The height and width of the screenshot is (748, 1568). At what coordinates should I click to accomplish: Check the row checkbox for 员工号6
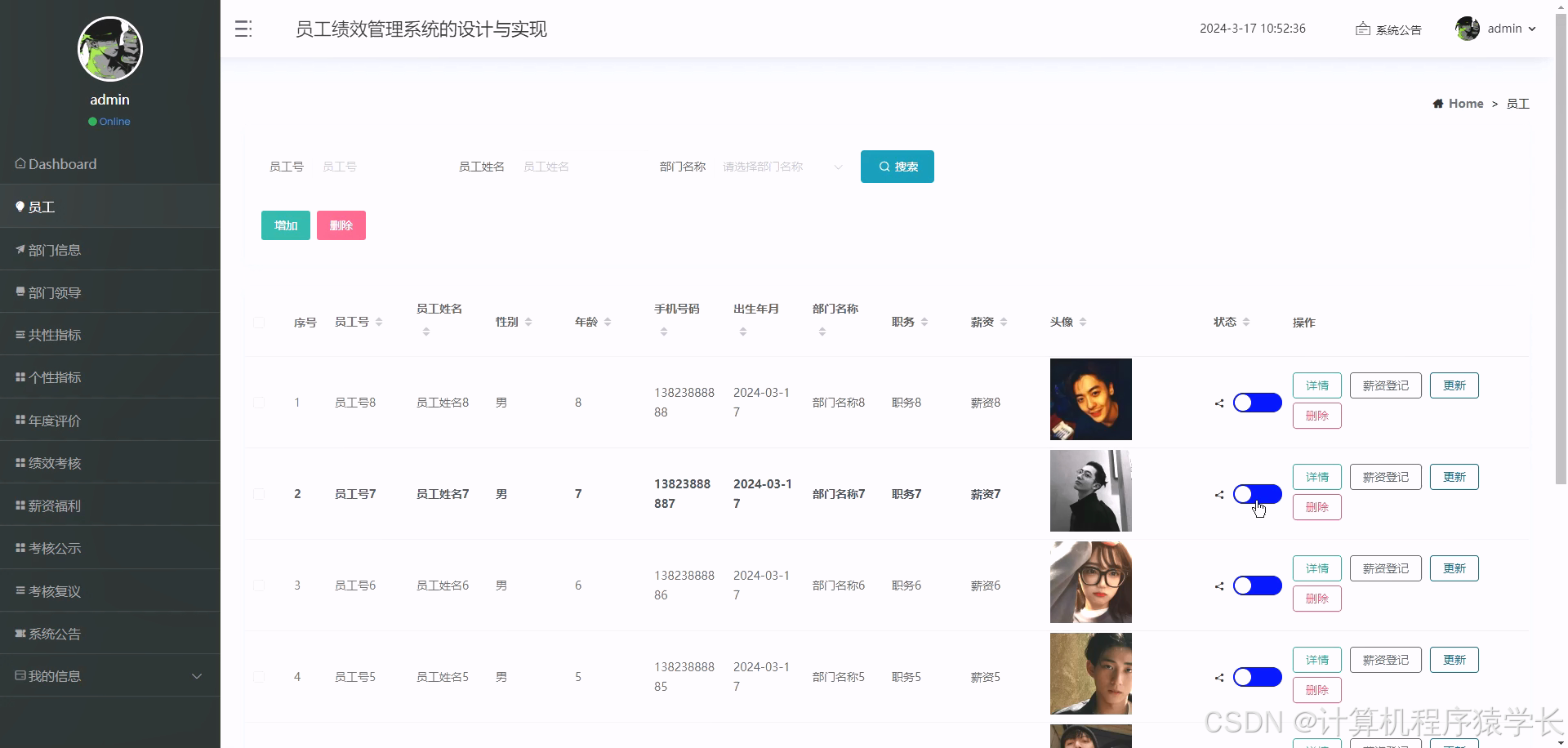[x=259, y=585]
